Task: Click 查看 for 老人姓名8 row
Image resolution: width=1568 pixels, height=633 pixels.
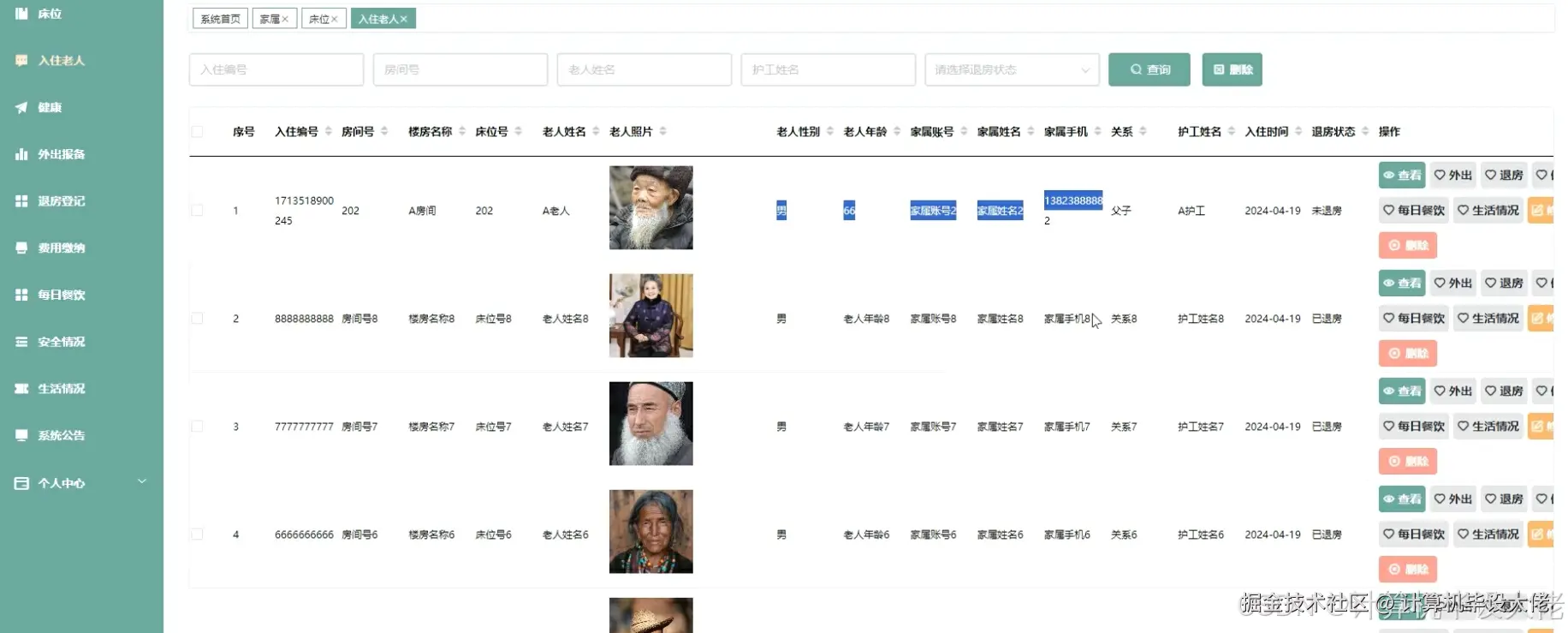Action: [x=1402, y=284]
